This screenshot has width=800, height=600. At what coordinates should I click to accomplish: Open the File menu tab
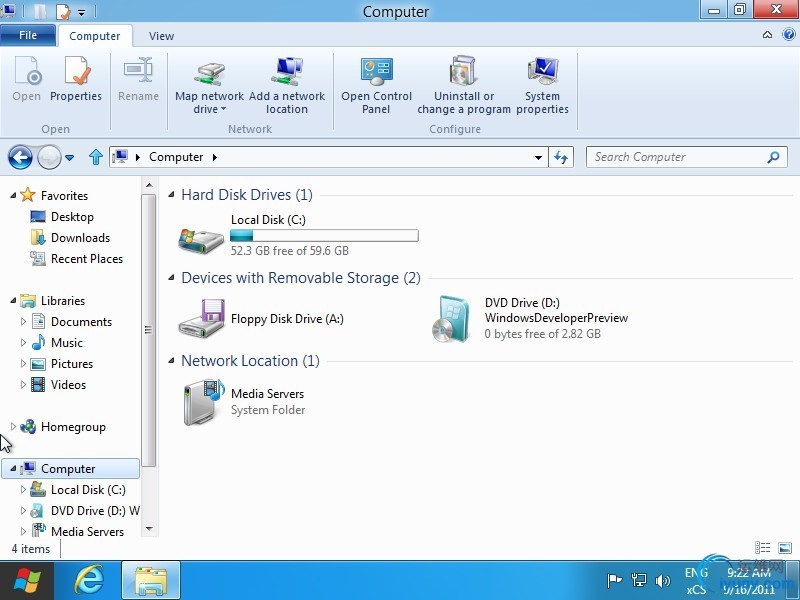[x=28, y=35]
